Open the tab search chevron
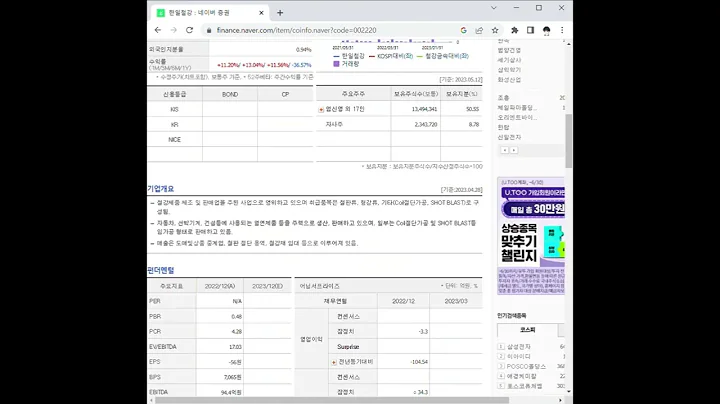This screenshot has width=720, height=404. [x=494, y=8]
